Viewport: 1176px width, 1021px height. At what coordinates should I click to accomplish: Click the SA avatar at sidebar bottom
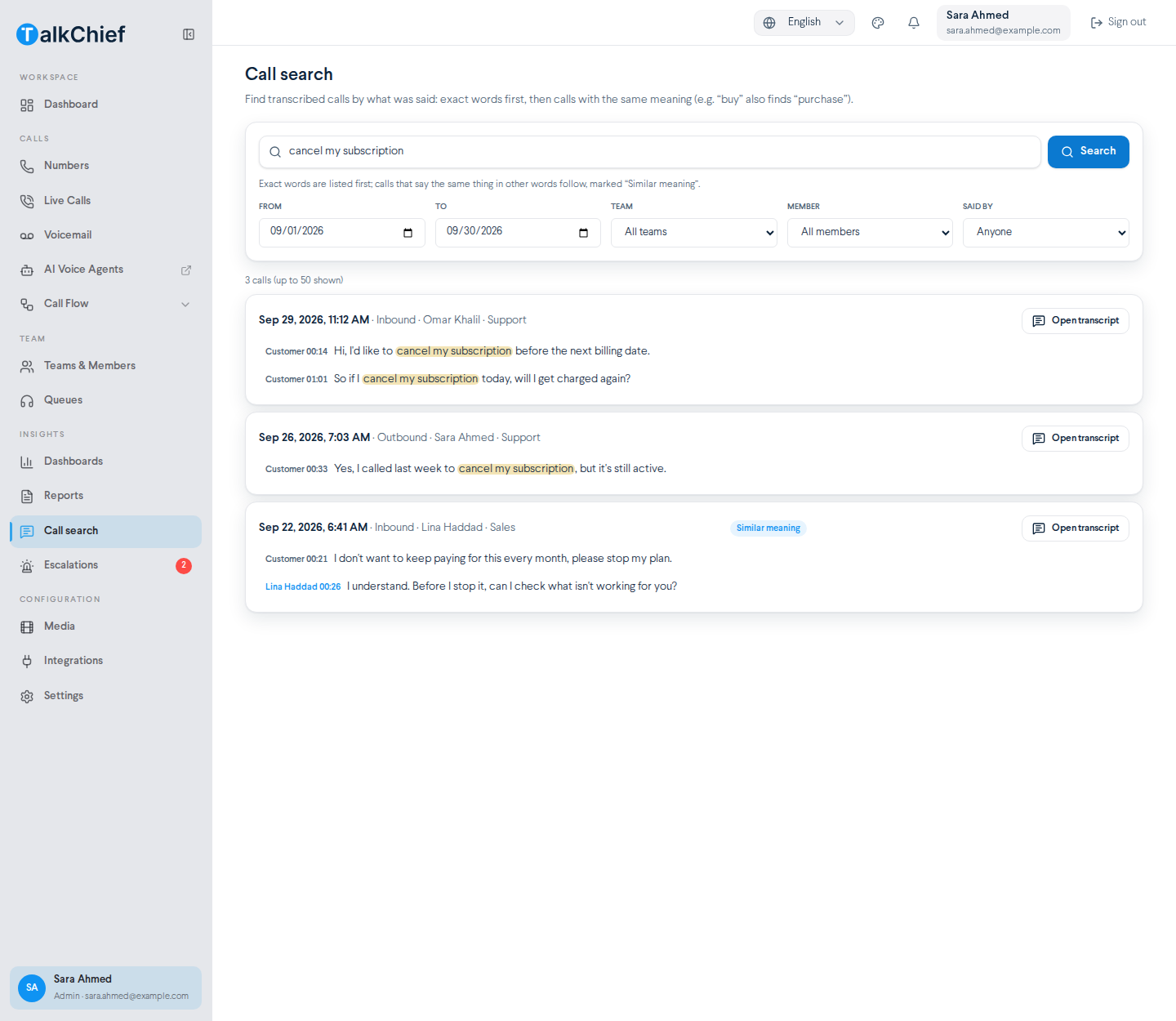[32, 988]
